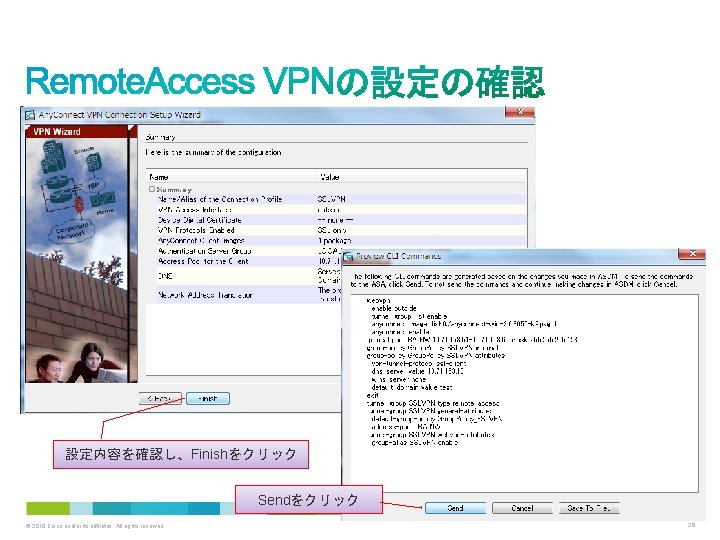The image size is (720, 540).
Task: Collapse the Summary tree node
Action: 152,189
